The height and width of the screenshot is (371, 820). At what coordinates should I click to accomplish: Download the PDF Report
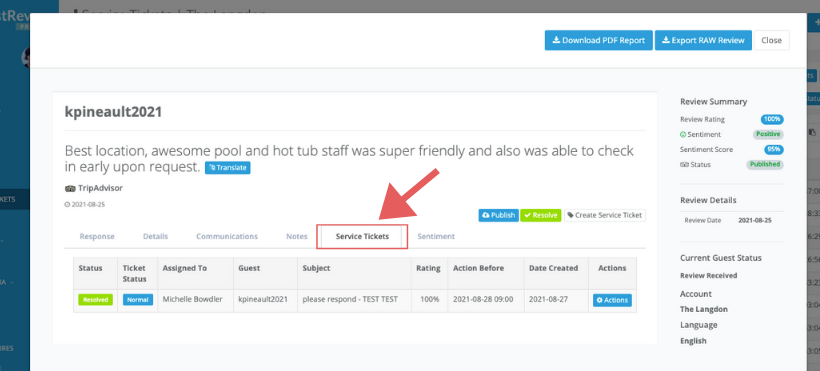pos(599,40)
